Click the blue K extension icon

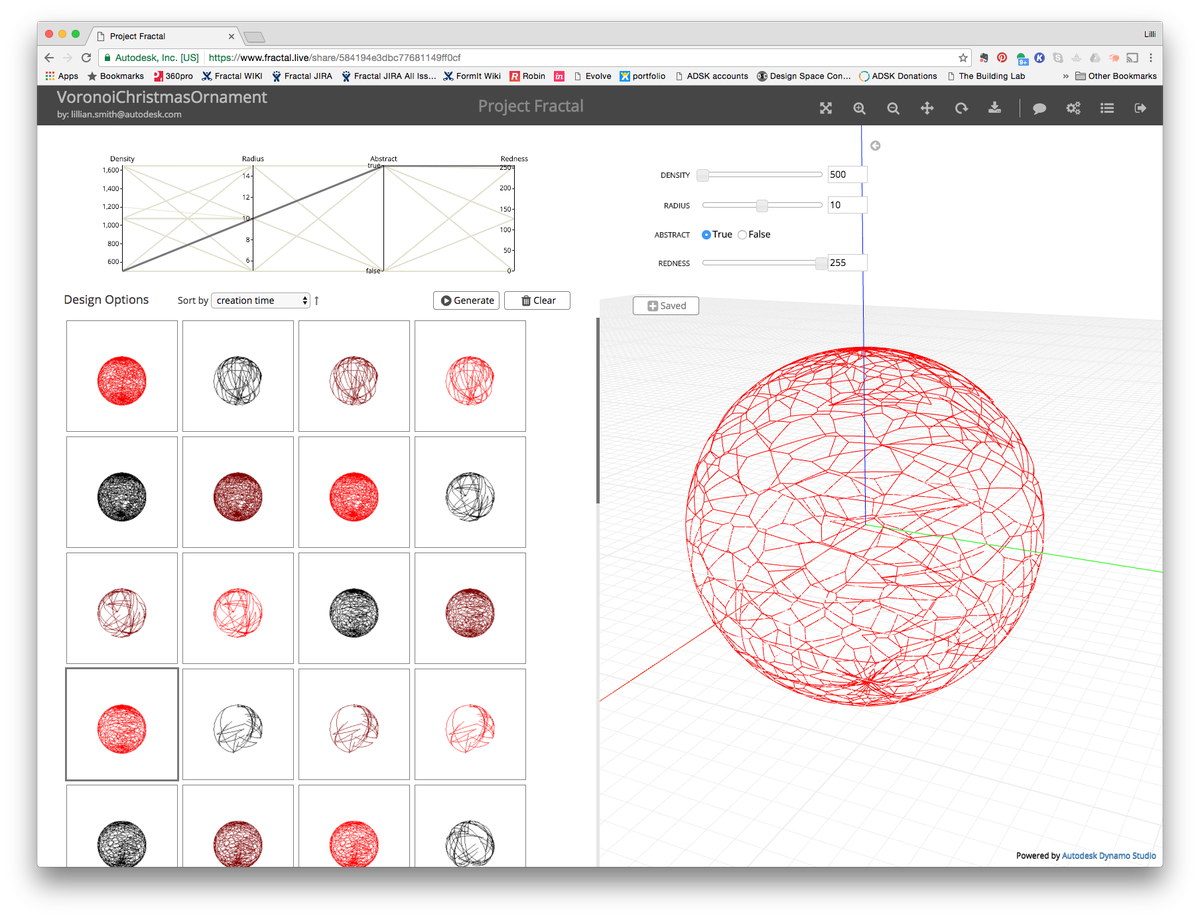click(x=1040, y=58)
